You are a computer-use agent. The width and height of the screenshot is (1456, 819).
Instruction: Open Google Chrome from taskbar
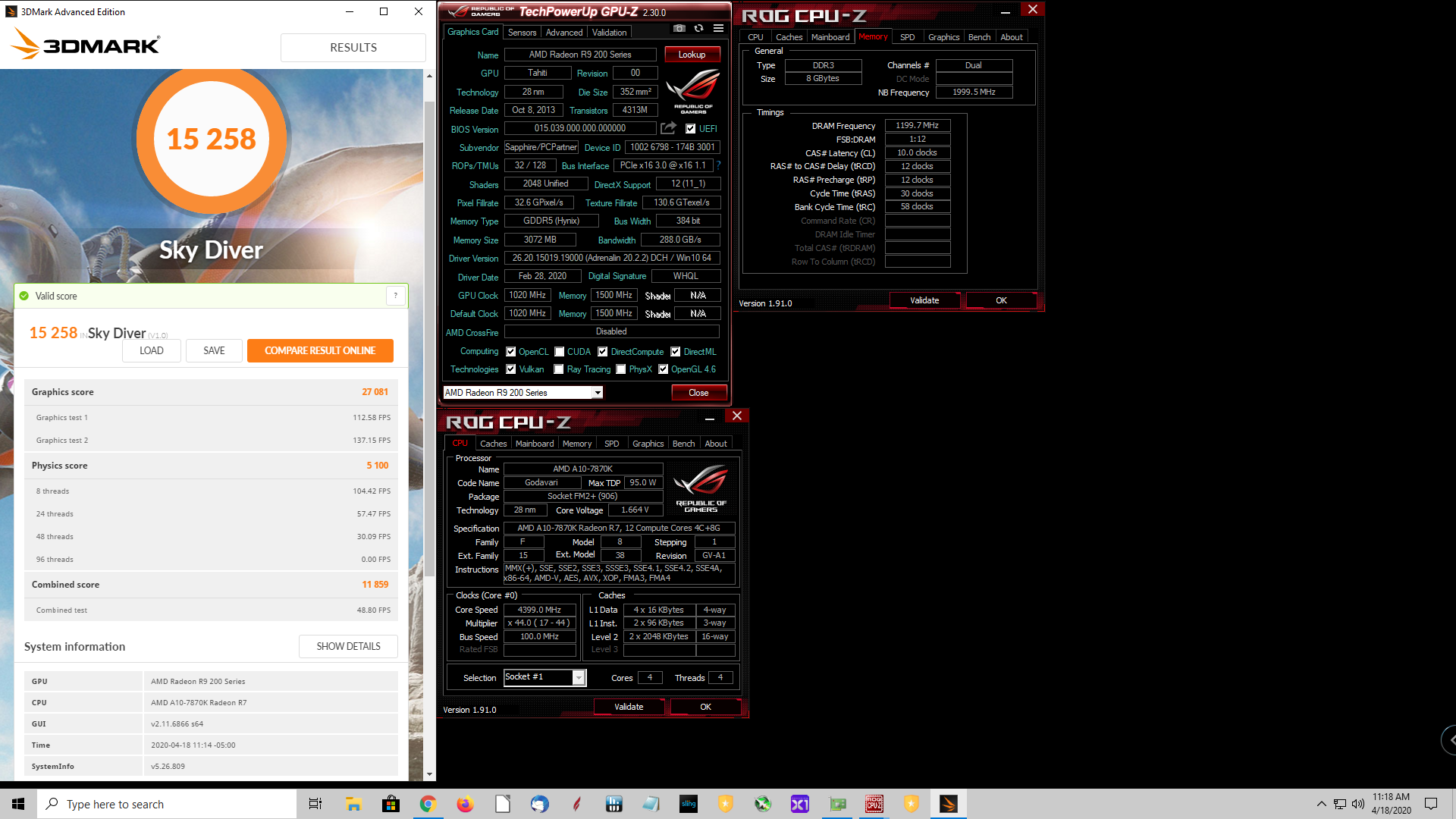pos(428,804)
